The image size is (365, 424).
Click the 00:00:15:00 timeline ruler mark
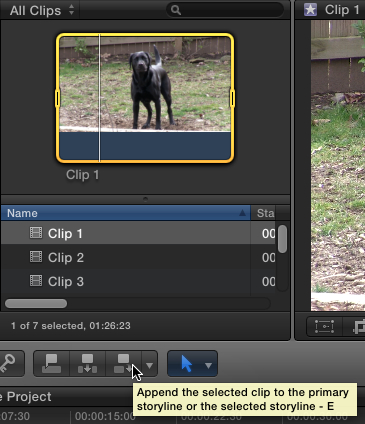point(105,416)
